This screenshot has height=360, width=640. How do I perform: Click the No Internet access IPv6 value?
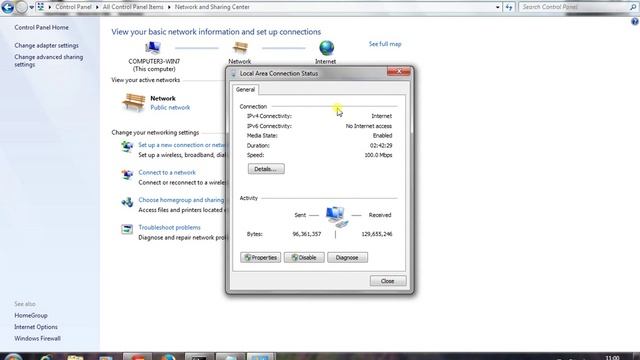coord(369,126)
